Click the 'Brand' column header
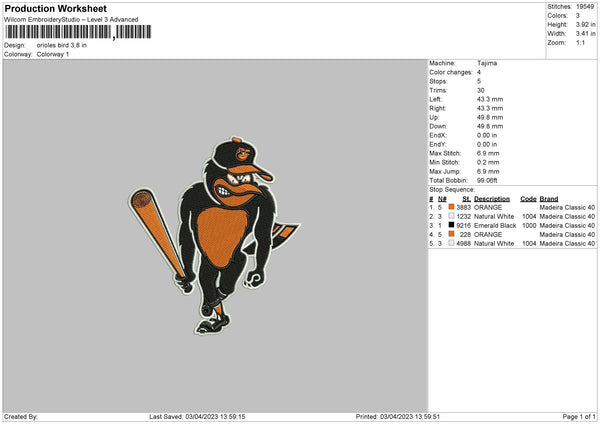This screenshot has height=424, width=600. pyautogui.click(x=549, y=199)
